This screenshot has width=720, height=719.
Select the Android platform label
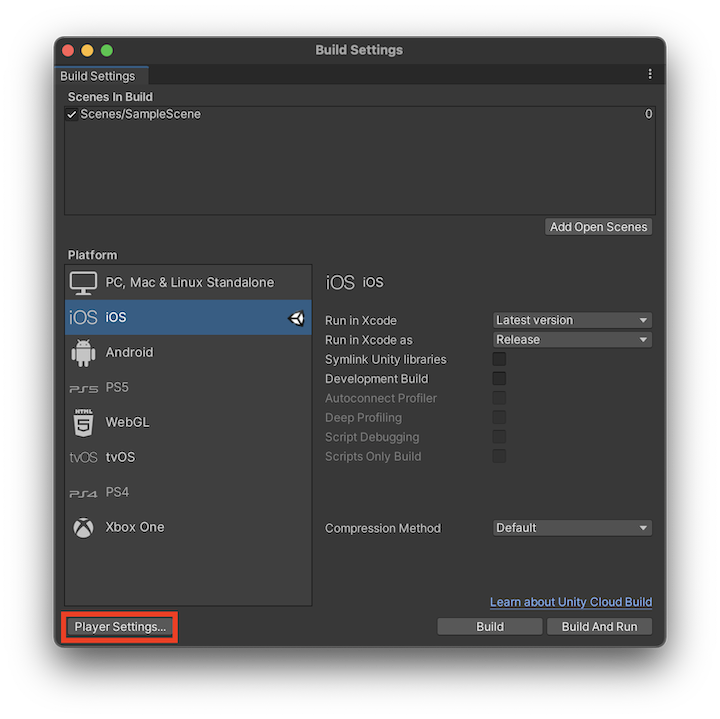point(129,352)
